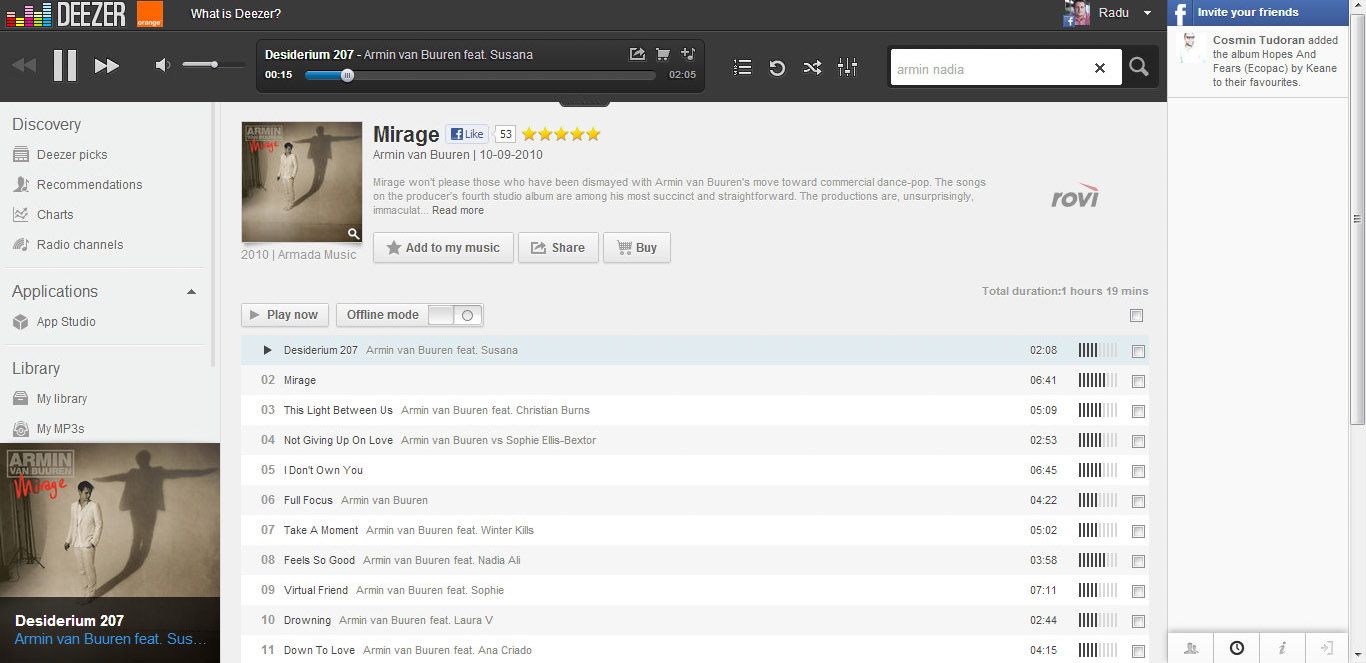
Task: Open My MP3s in the sidebar
Action: (60, 429)
